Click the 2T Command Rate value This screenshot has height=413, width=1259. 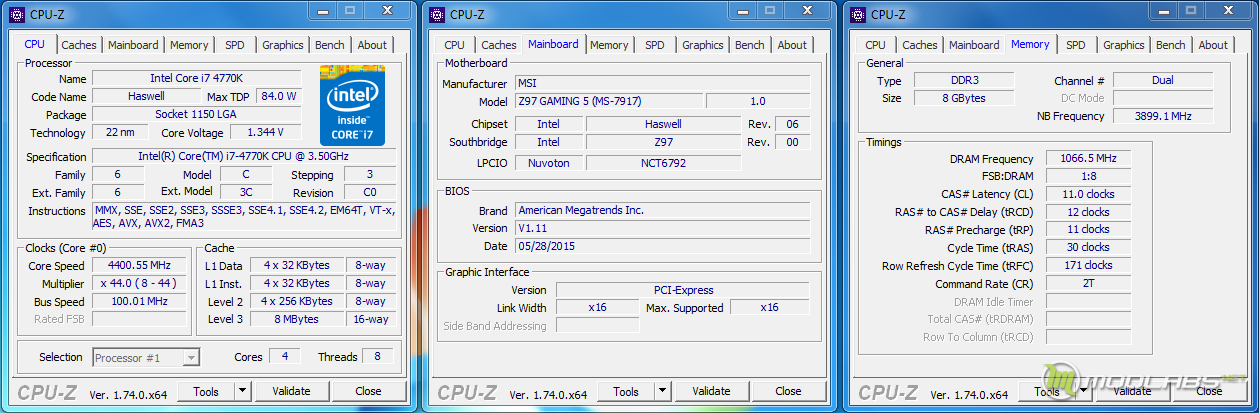point(1088,283)
